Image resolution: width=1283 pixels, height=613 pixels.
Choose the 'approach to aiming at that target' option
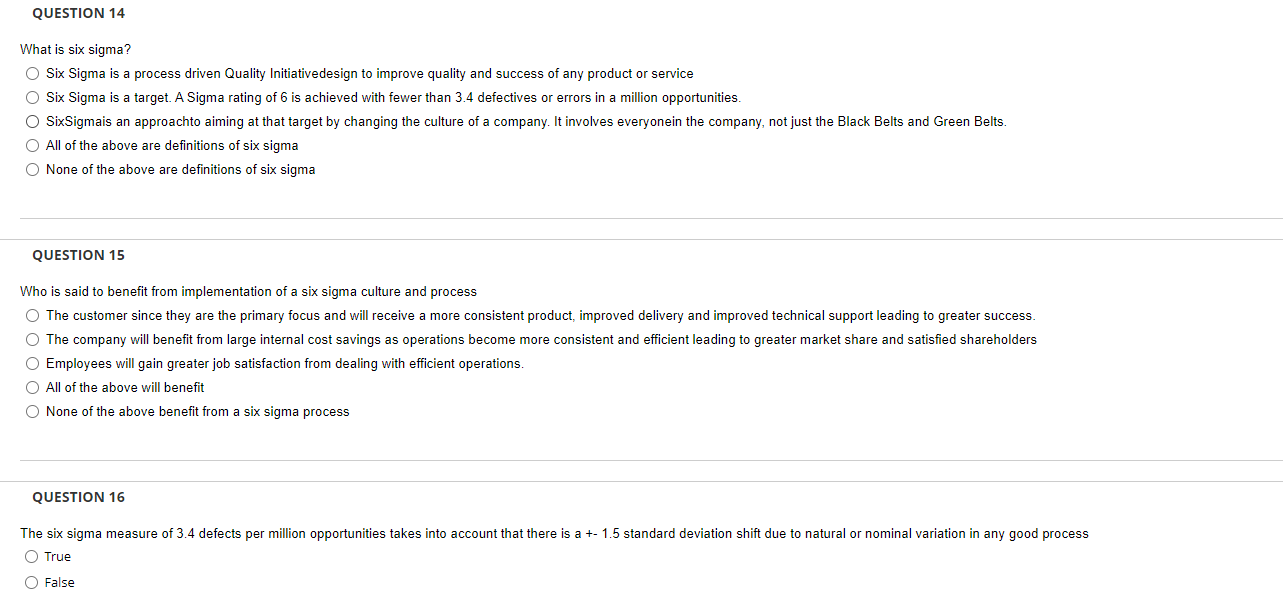[x=32, y=121]
